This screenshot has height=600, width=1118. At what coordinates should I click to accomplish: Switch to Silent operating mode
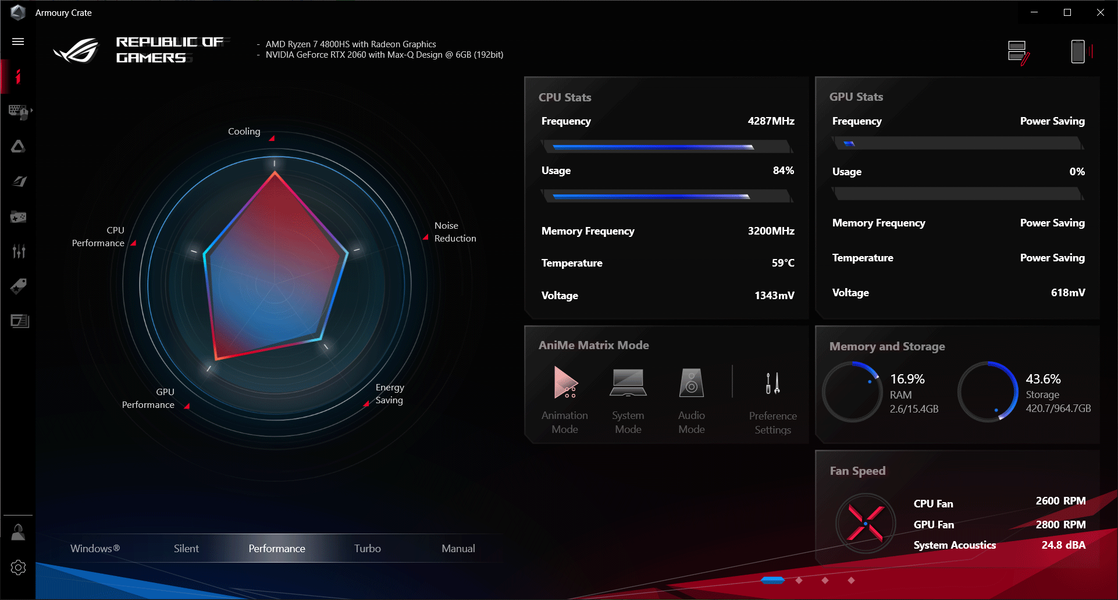[186, 548]
